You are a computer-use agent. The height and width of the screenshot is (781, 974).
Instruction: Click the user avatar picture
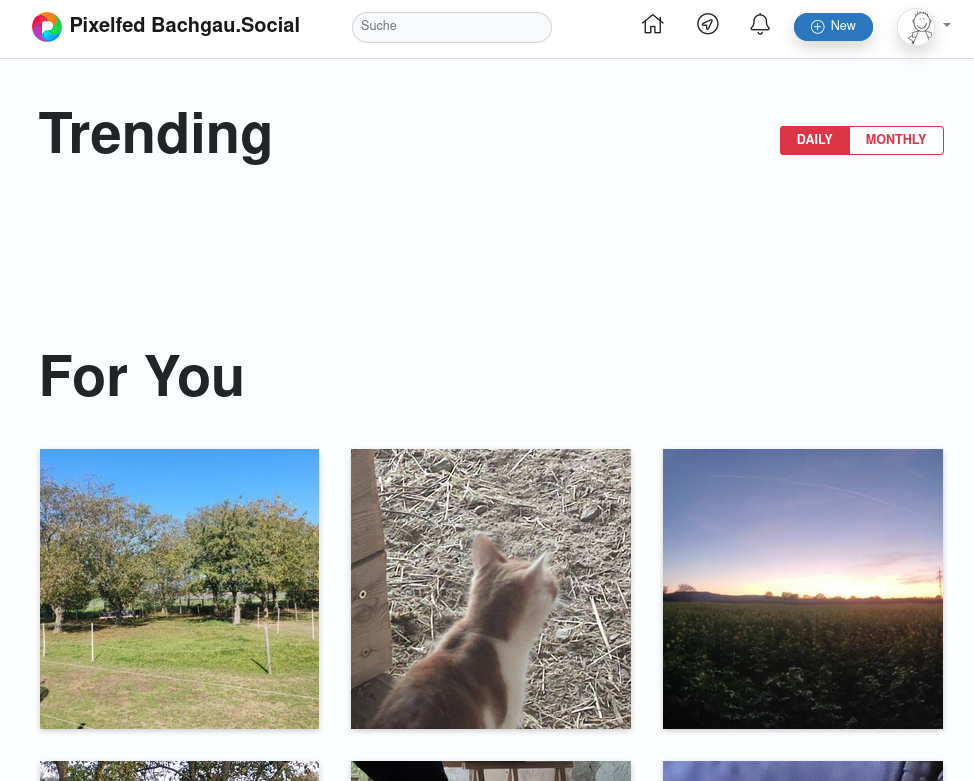click(919, 27)
